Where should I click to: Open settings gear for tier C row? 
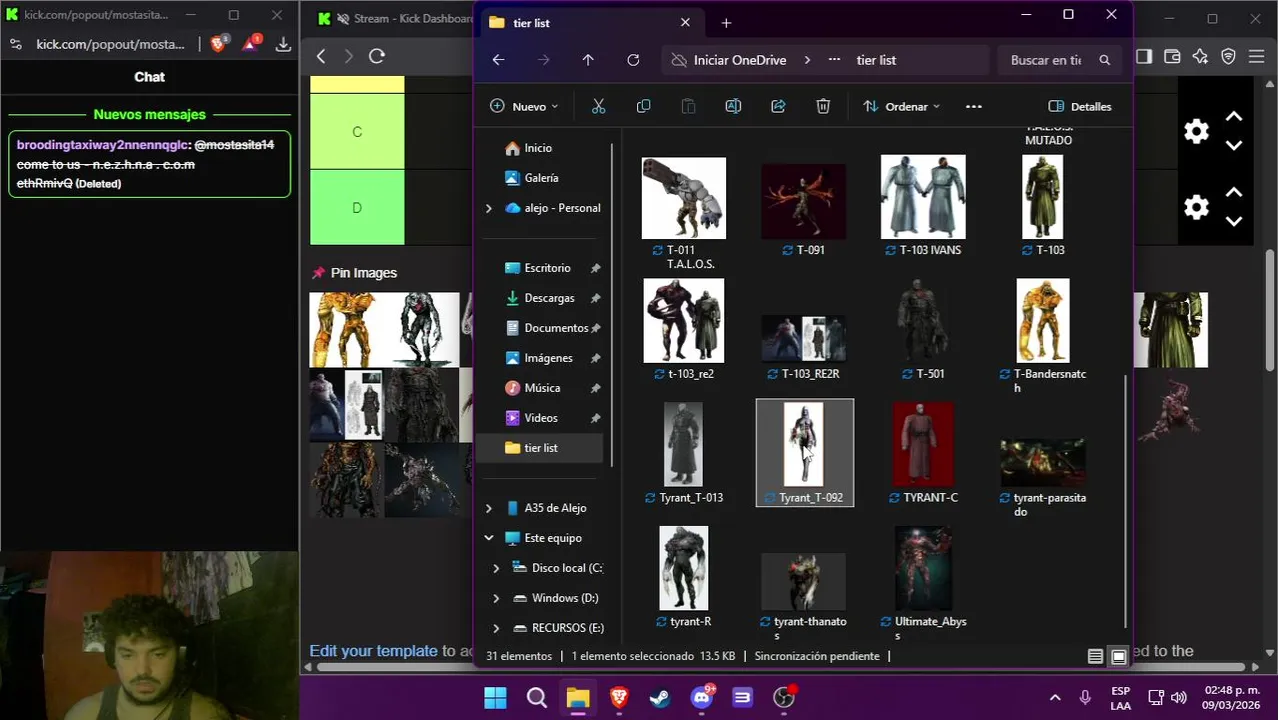(x=1196, y=131)
